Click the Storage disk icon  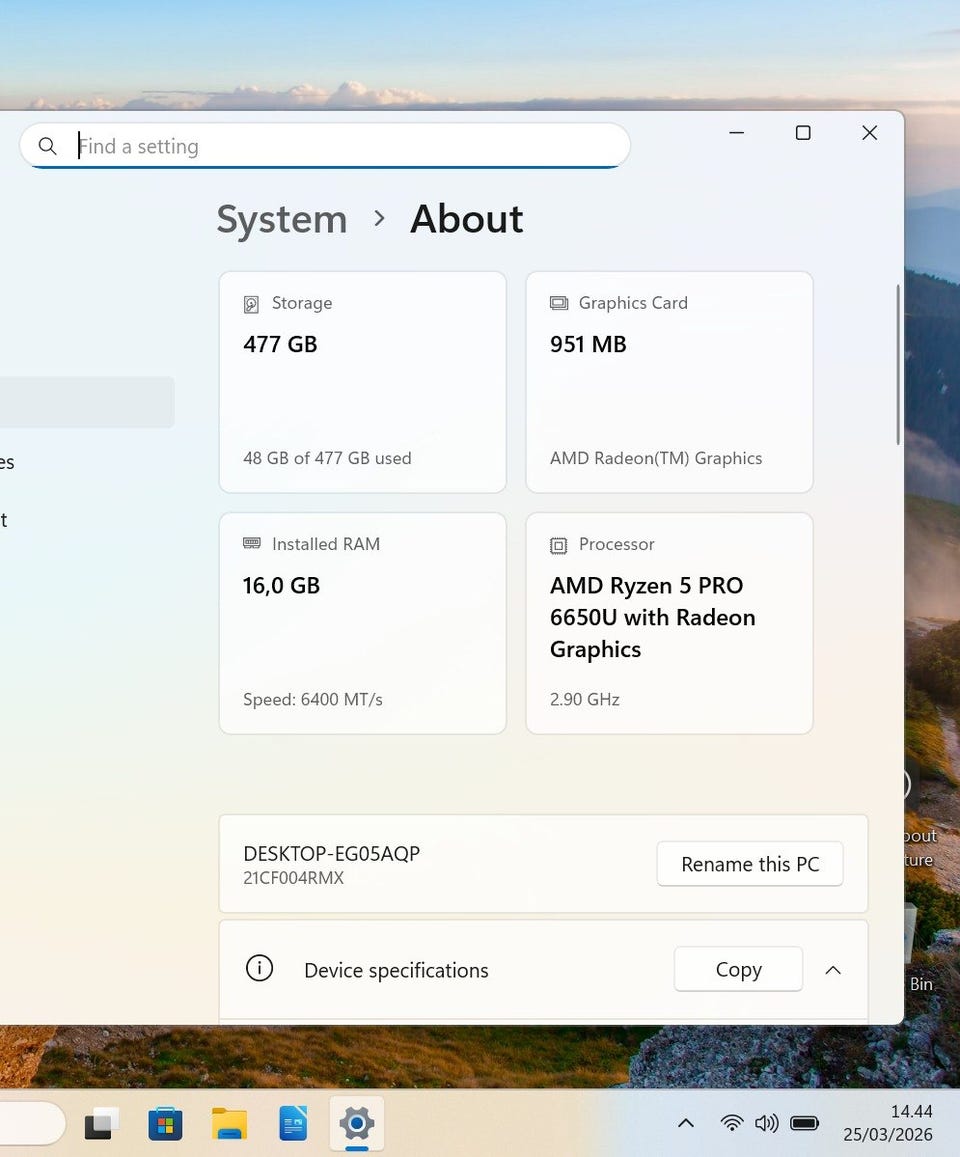click(x=251, y=304)
